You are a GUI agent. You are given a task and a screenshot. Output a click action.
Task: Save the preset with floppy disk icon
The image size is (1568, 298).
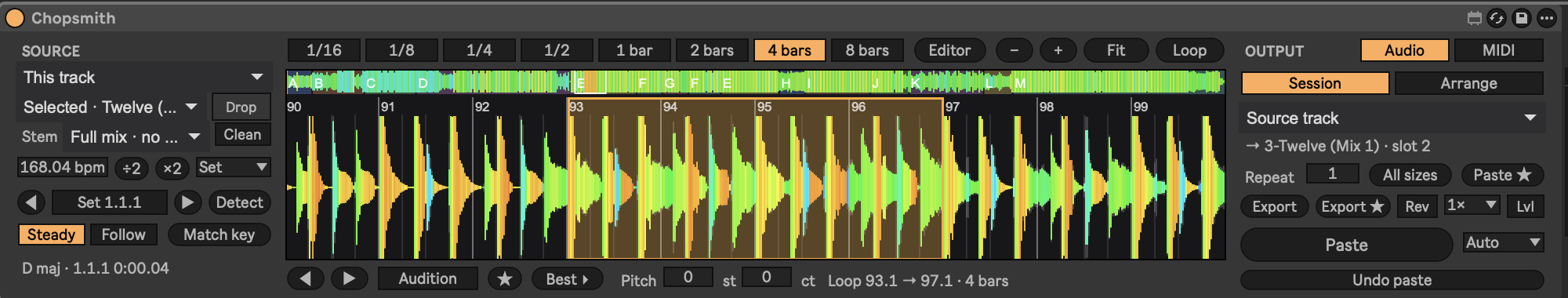1522,18
